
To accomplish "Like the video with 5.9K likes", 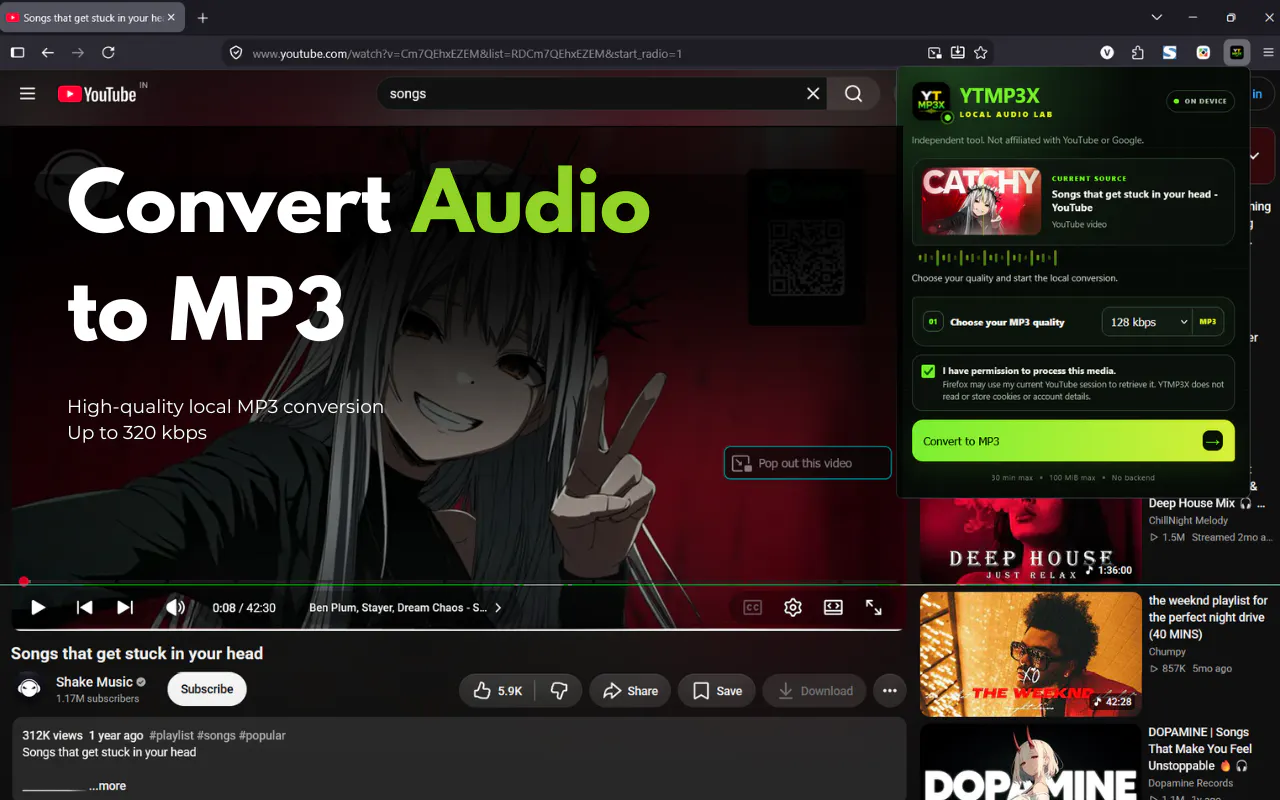I will pyautogui.click(x=497, y=690).
